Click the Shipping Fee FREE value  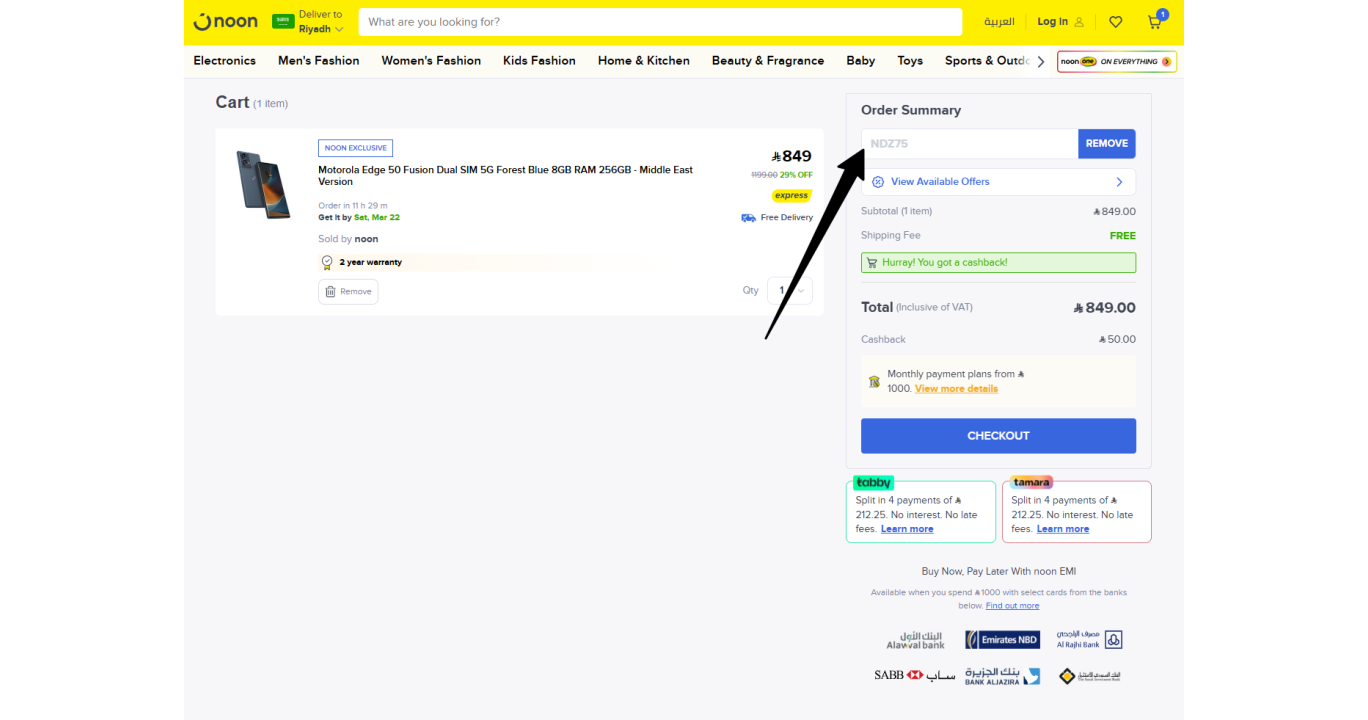click(x=1123, y=236)
